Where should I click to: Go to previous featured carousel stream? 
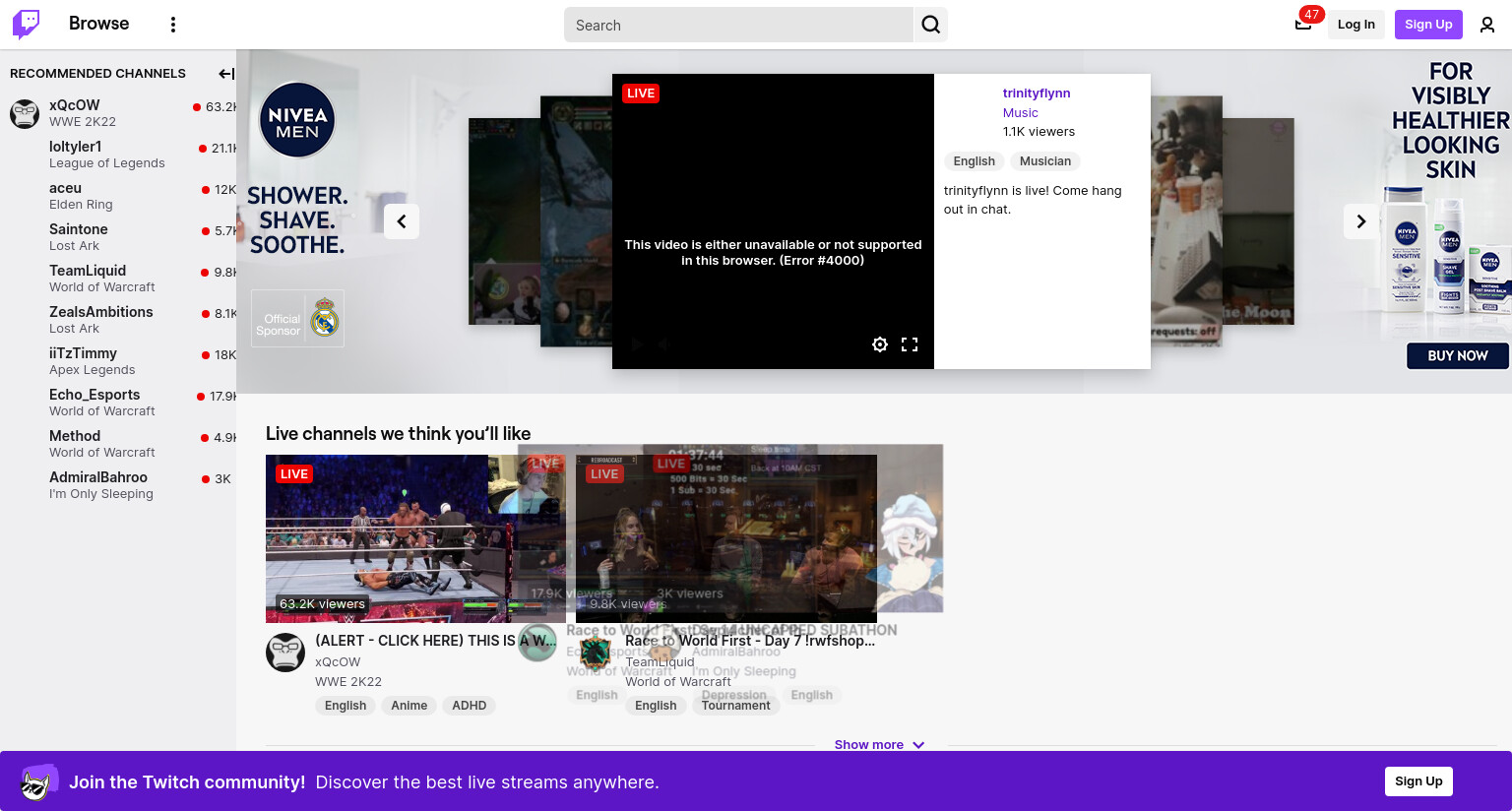[x=402, y=221]
